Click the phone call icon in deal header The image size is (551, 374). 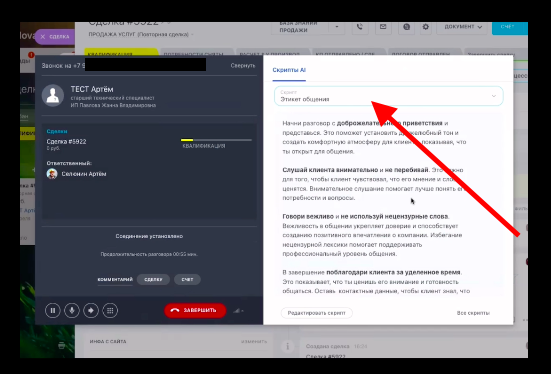click(x=359, y=27)
